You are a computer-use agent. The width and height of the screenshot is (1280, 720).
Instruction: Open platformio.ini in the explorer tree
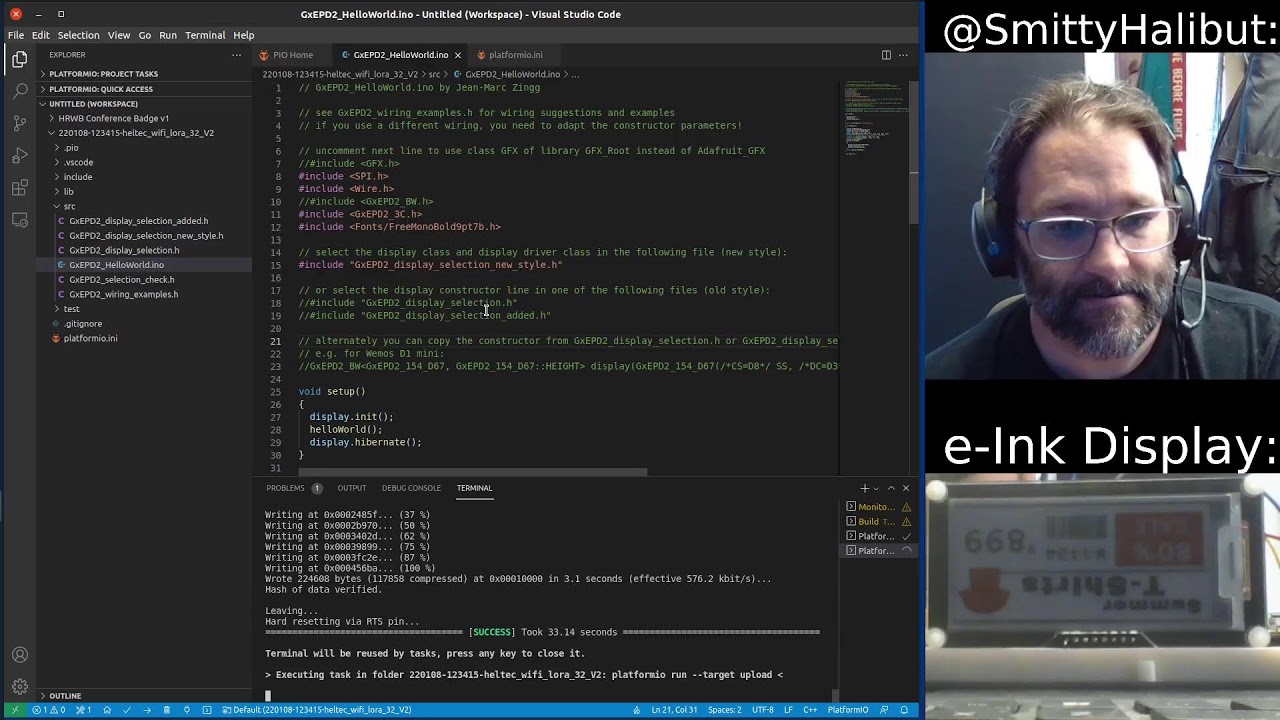91,338
